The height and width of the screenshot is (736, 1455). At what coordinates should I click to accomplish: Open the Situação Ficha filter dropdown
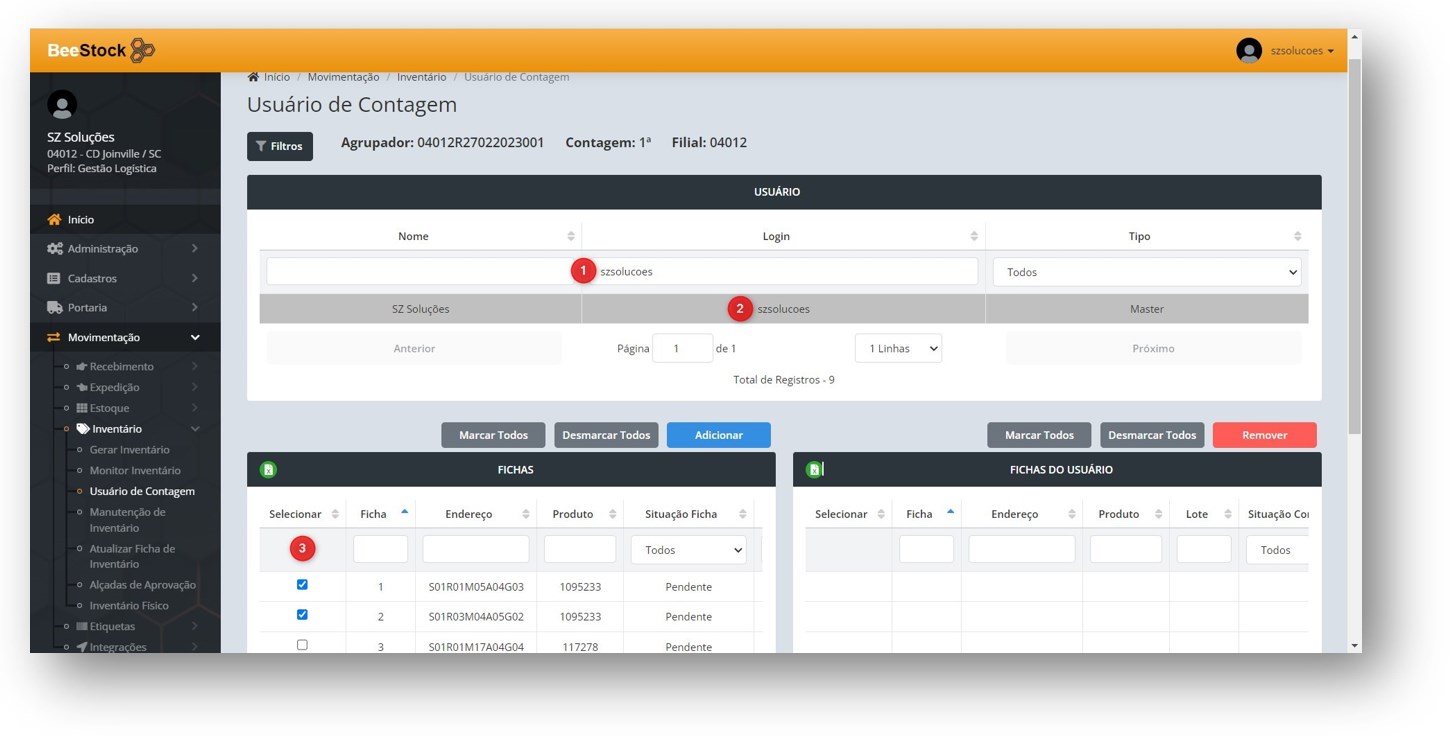688,550
